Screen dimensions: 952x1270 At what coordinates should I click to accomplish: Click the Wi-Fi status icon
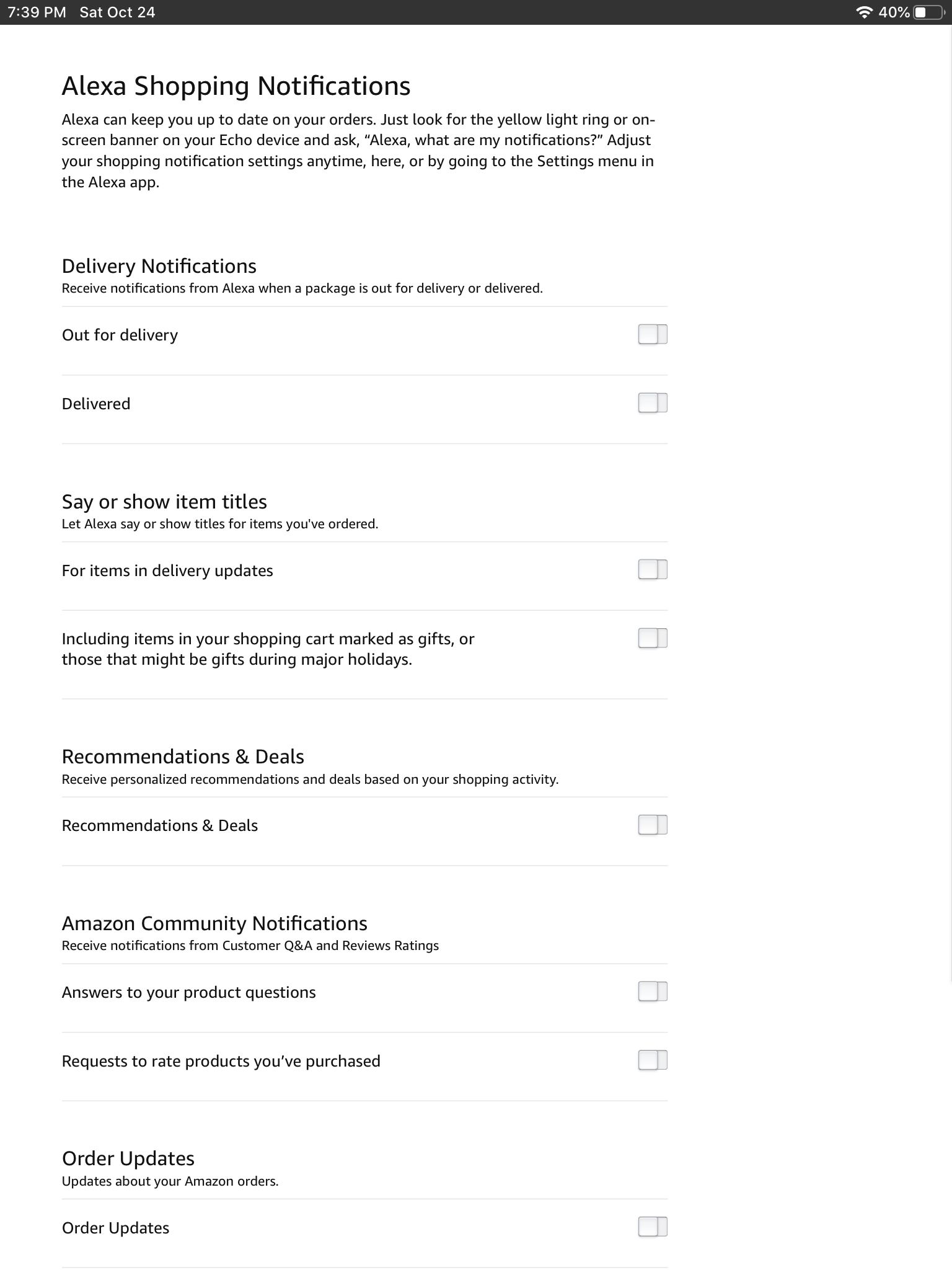865,11
